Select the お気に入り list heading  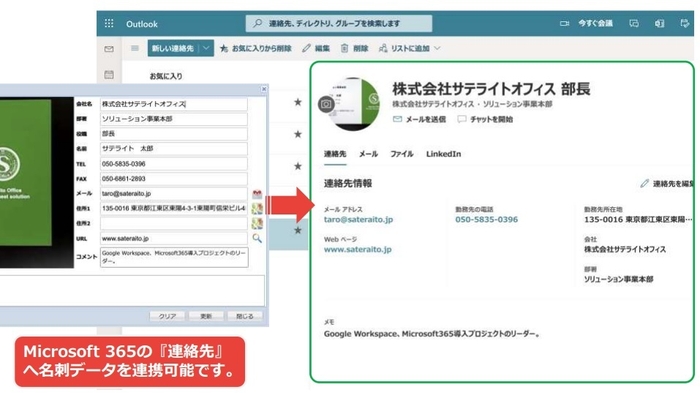tap(166, 76)
